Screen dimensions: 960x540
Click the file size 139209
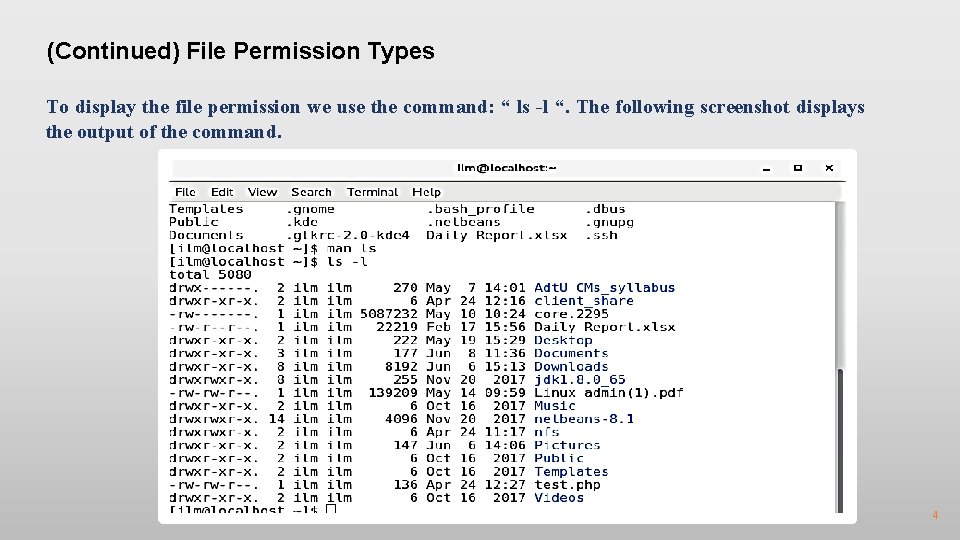(393, 393)
